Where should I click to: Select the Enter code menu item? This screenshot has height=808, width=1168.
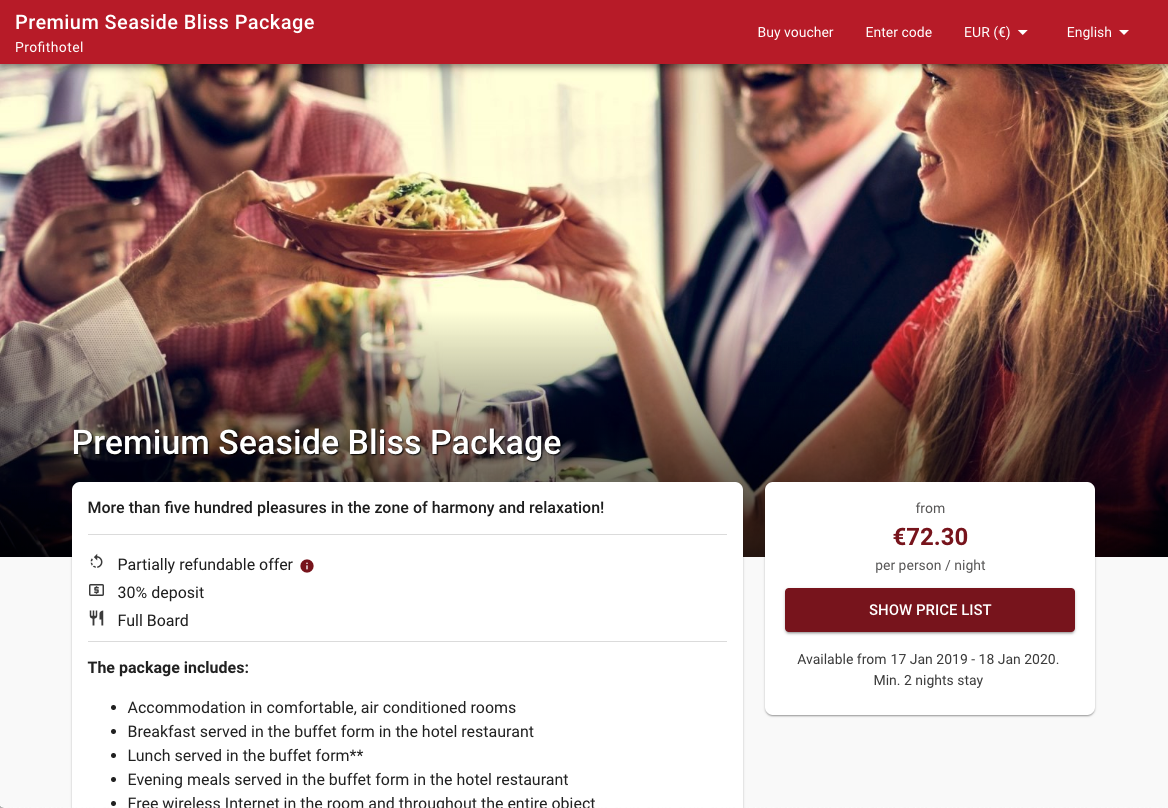click(x=898, y=32)
